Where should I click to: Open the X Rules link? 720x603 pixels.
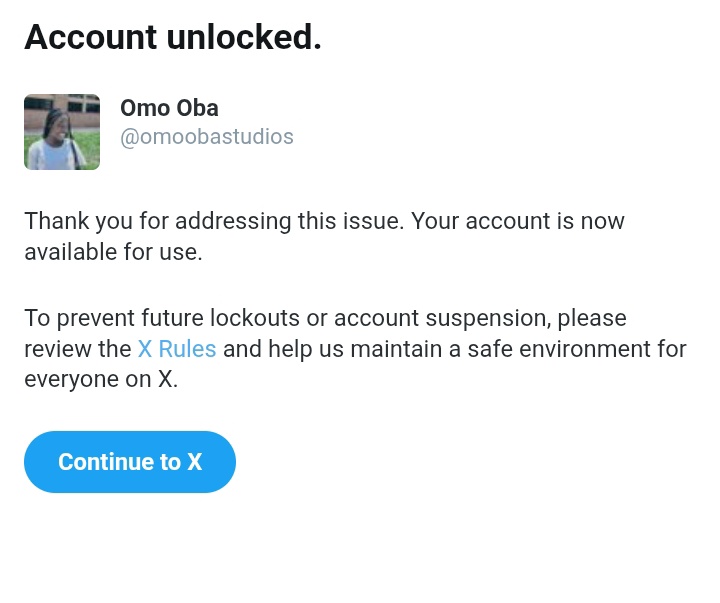coord(177,349)
